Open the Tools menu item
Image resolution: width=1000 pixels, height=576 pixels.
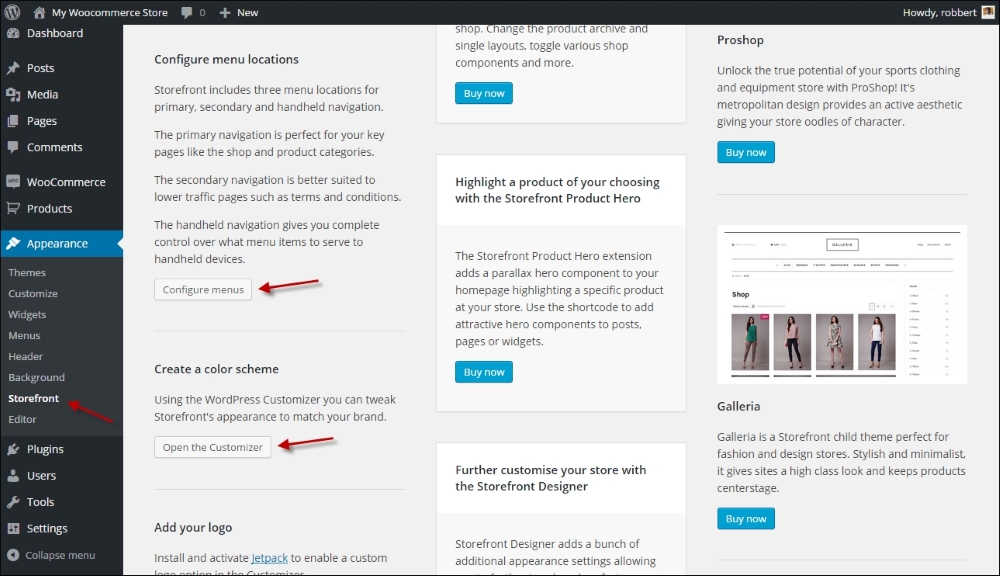(x=40, y=502)
